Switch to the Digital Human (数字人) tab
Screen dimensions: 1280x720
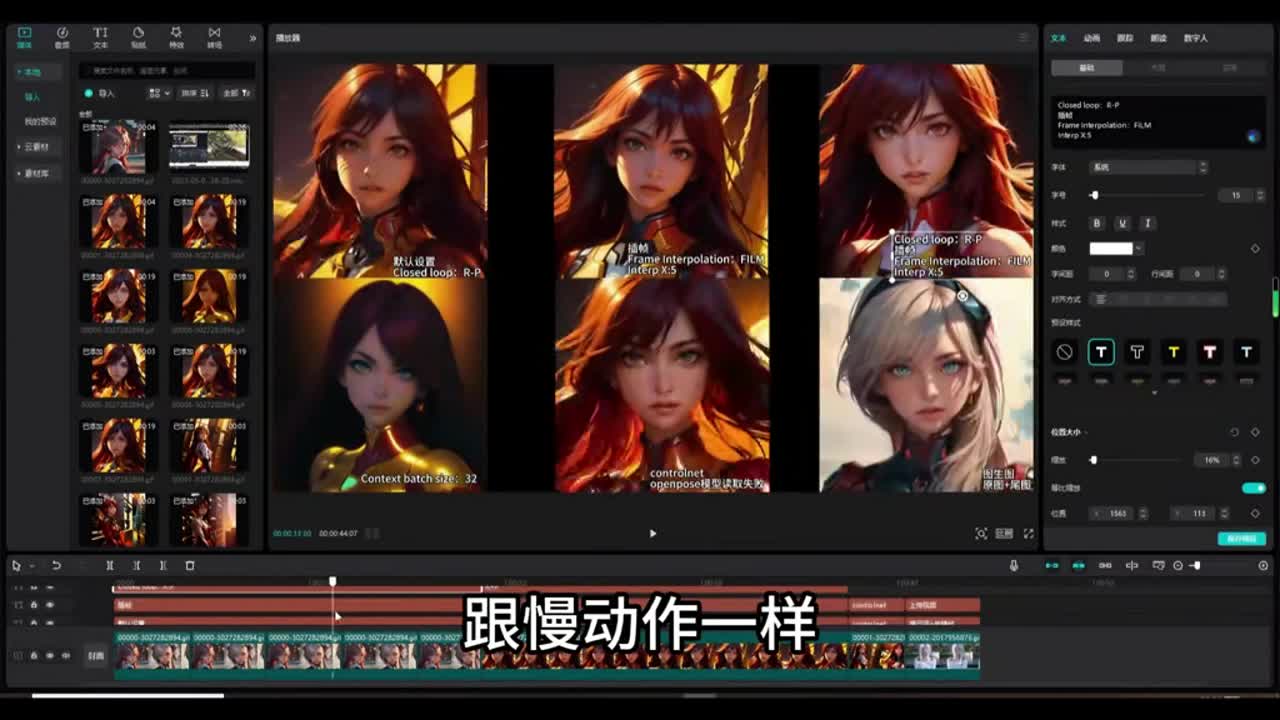tap(1196, 38)
